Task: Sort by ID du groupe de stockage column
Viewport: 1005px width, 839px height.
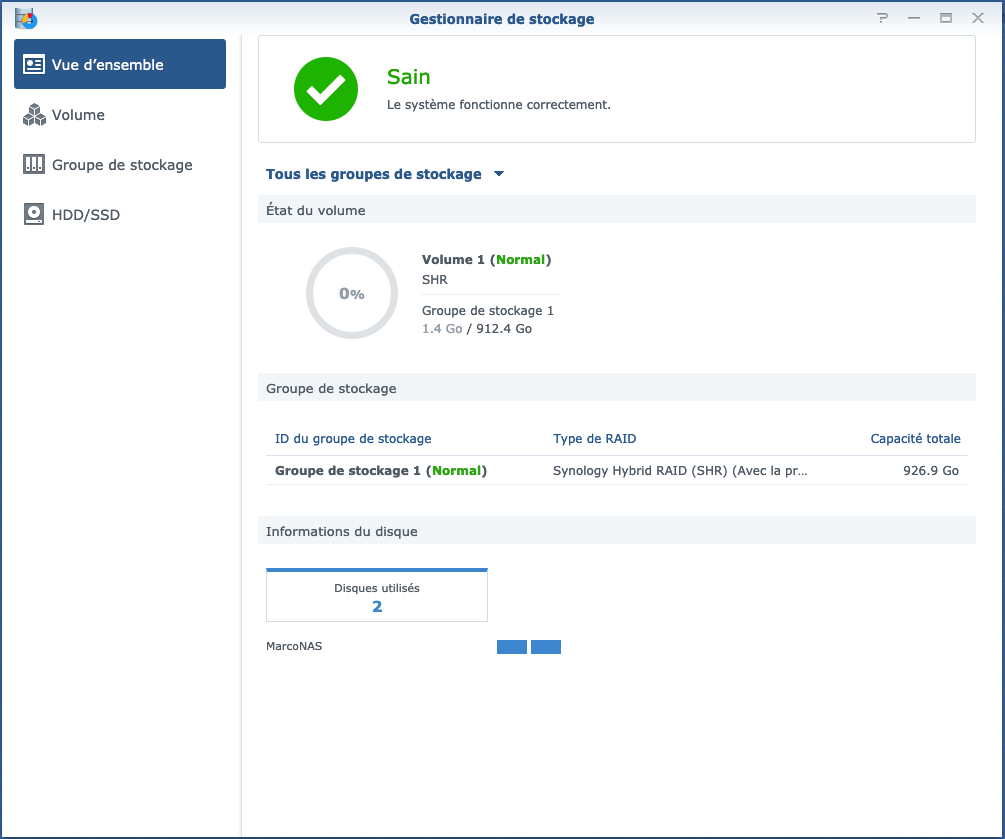Action: (x=353, y=438)
